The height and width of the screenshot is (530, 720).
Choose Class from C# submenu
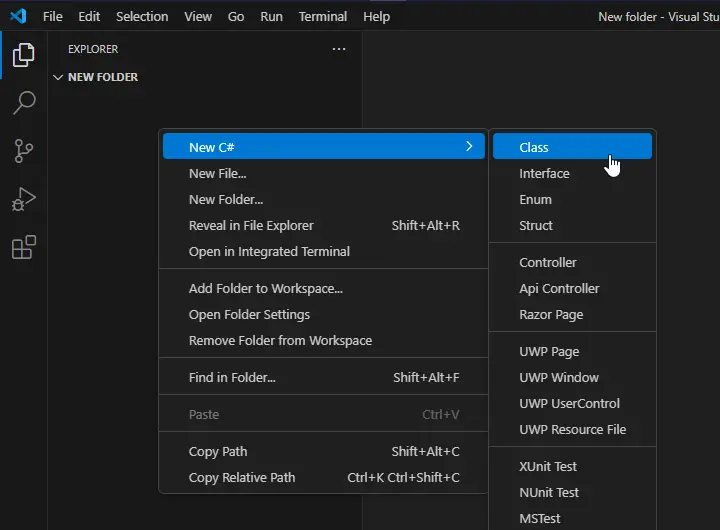tap(534, 147)
